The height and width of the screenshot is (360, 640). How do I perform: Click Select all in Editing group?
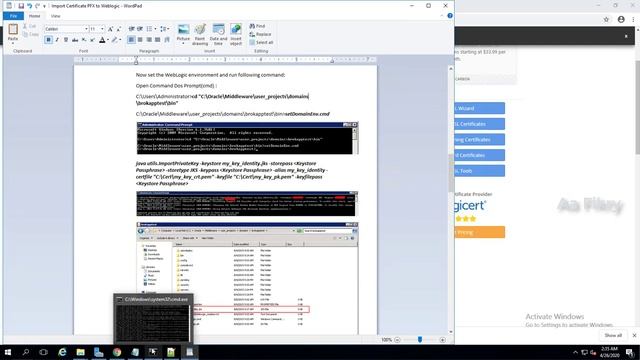point(261,42)
